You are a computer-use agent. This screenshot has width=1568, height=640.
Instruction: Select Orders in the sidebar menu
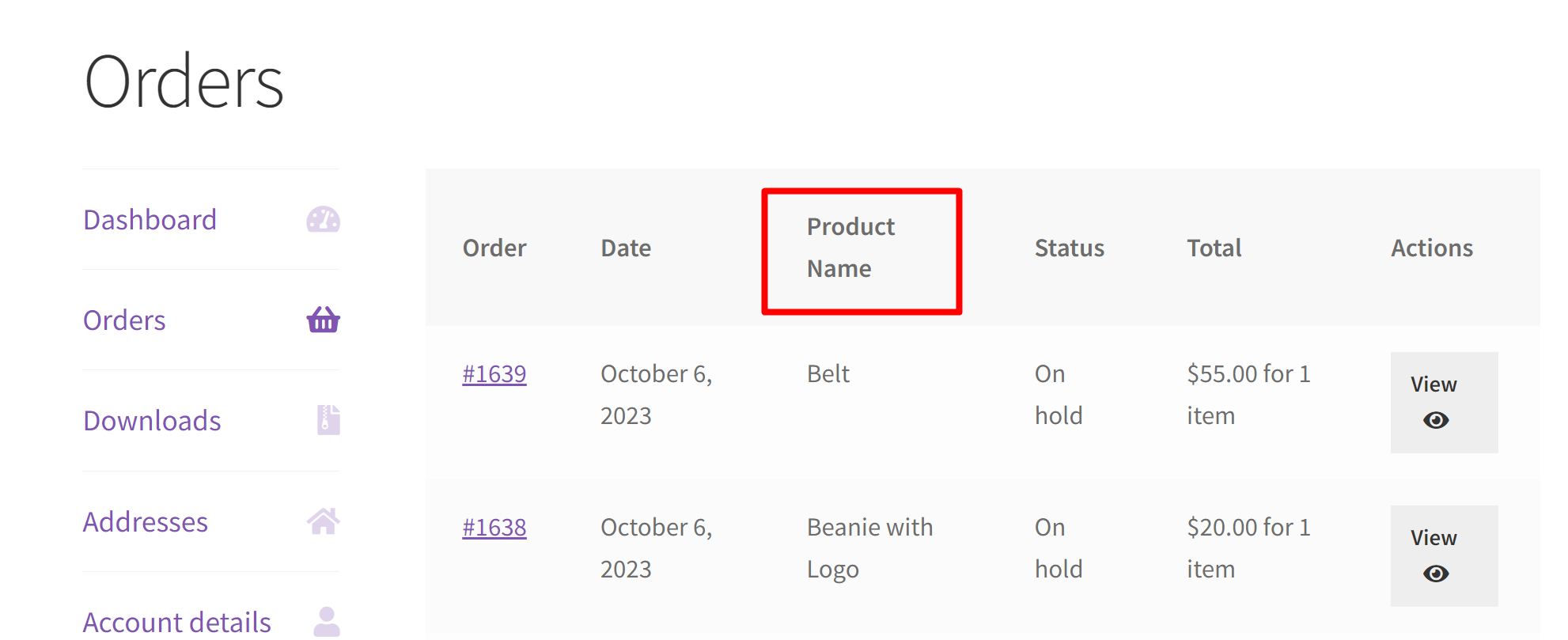click(123, 320)
